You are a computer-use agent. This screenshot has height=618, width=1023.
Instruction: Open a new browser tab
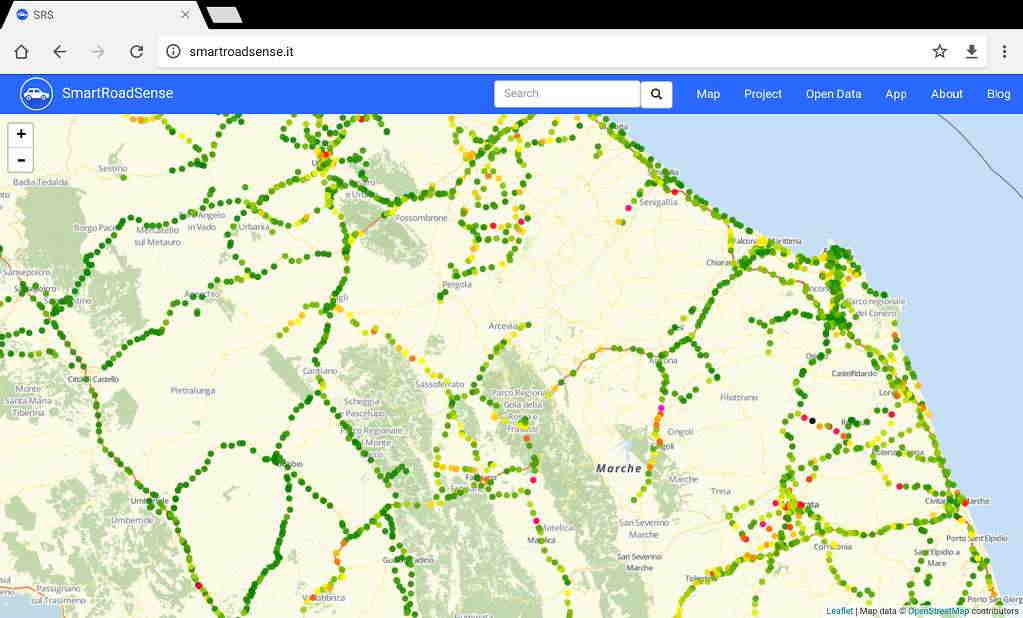click(224, 14)
